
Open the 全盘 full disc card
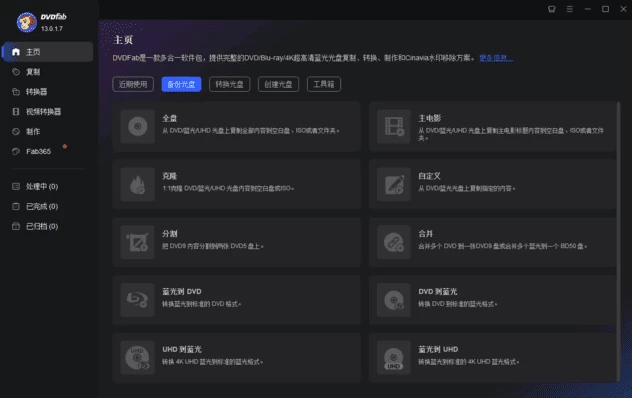coord(237,127)
